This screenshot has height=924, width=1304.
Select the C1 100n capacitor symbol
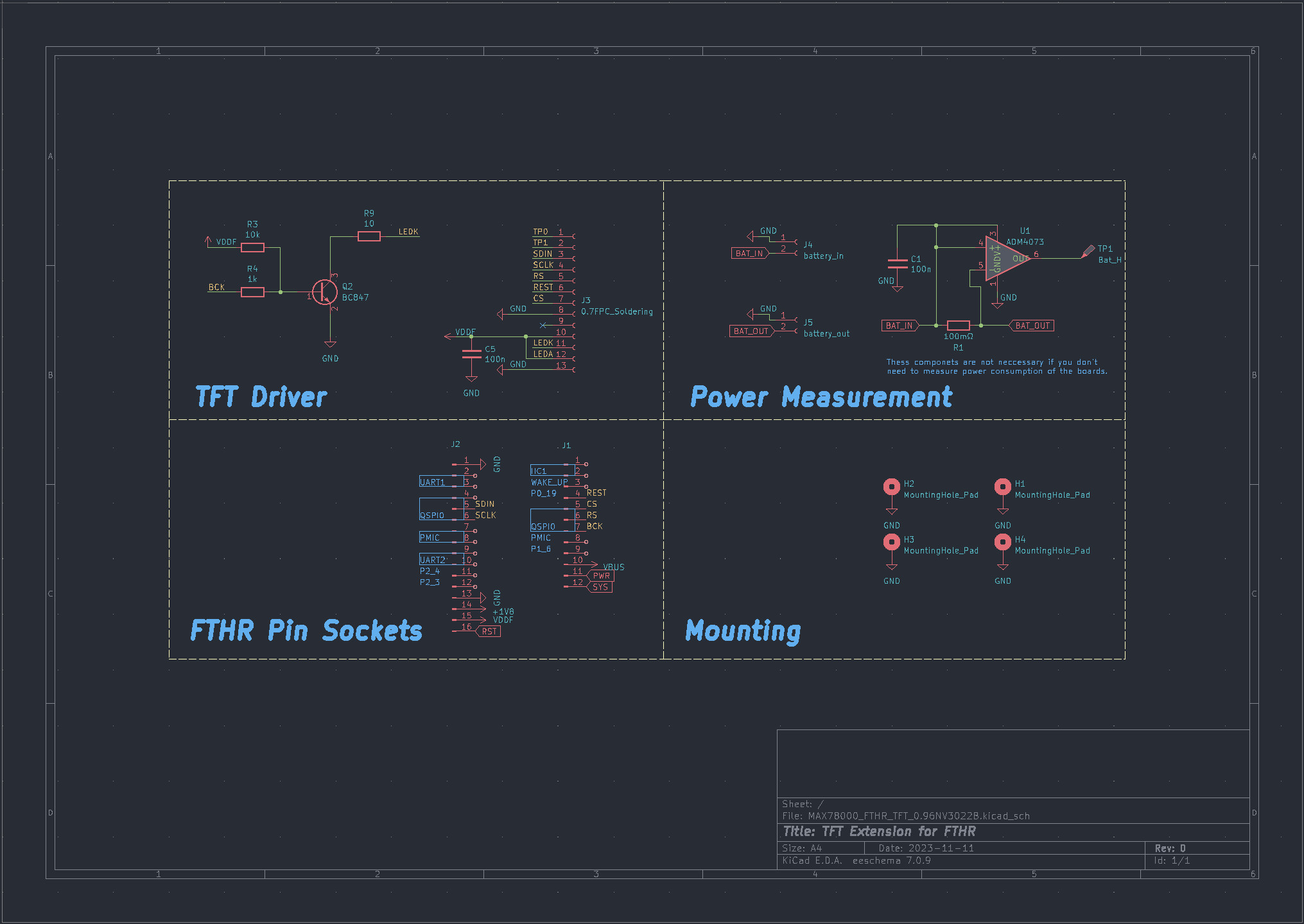click(x=898, y=264)
